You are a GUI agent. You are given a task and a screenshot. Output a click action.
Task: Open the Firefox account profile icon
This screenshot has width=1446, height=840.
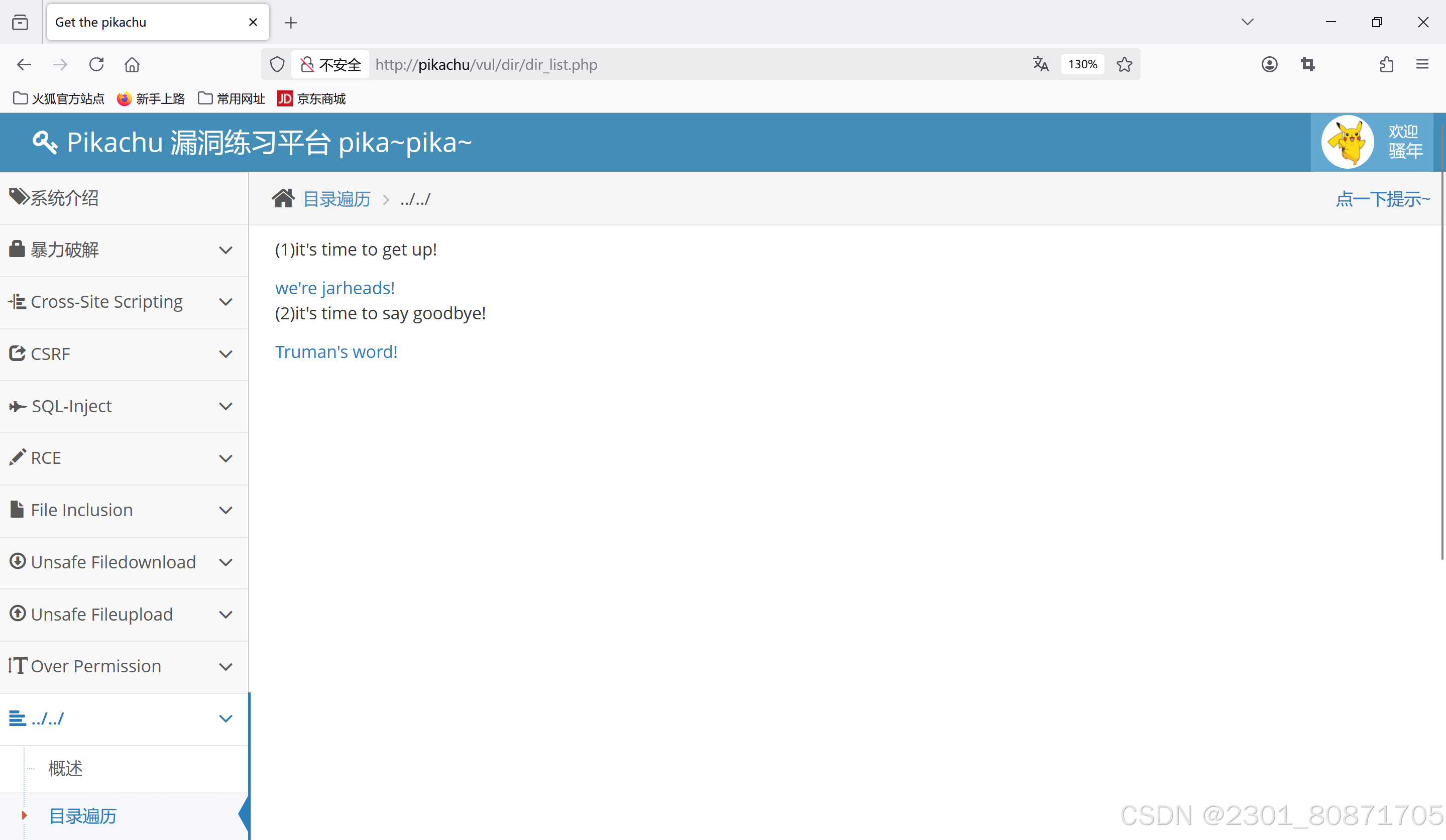[x=1269, y=64]
